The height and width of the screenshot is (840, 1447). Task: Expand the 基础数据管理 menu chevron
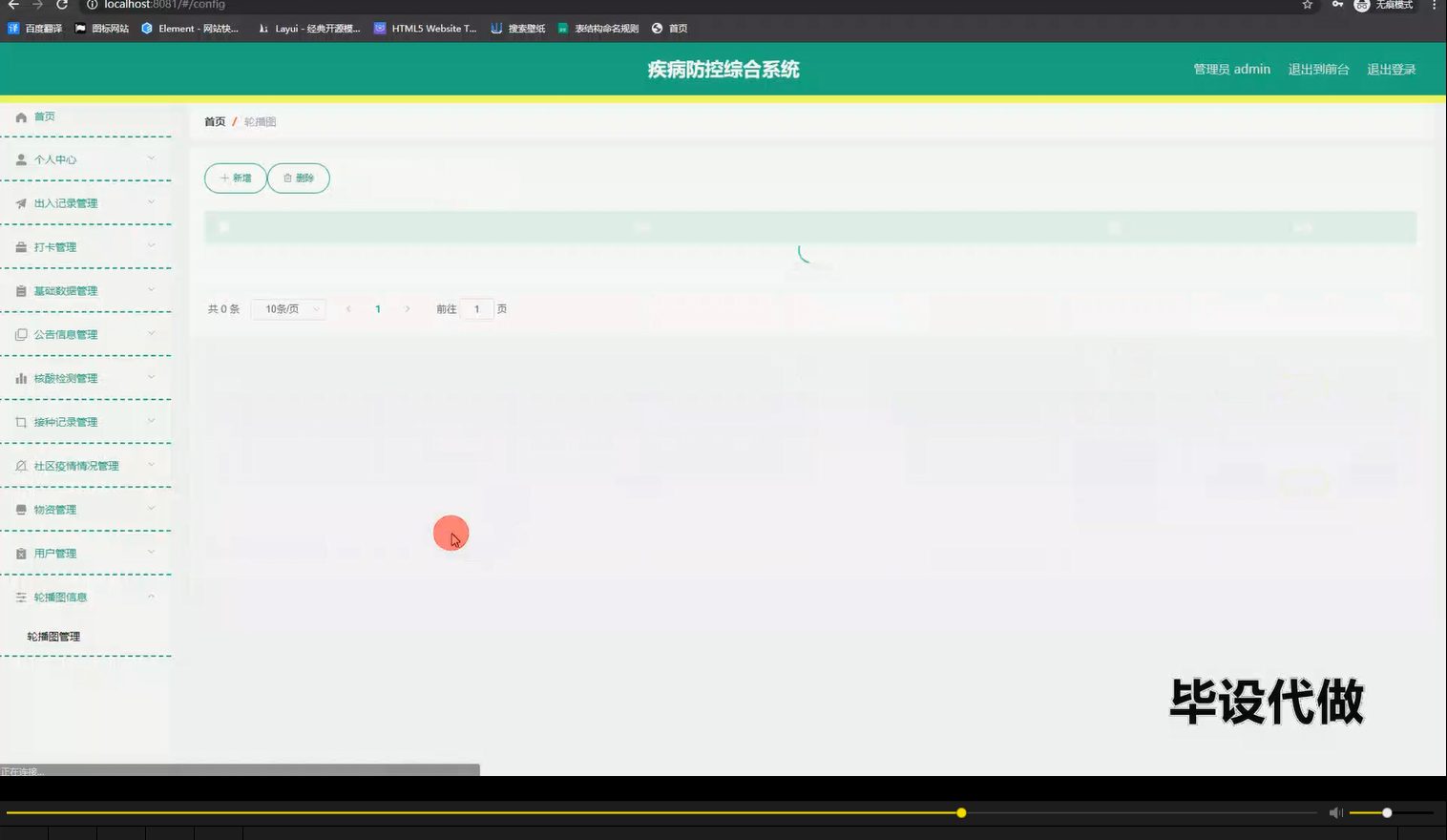pos(151,290)
